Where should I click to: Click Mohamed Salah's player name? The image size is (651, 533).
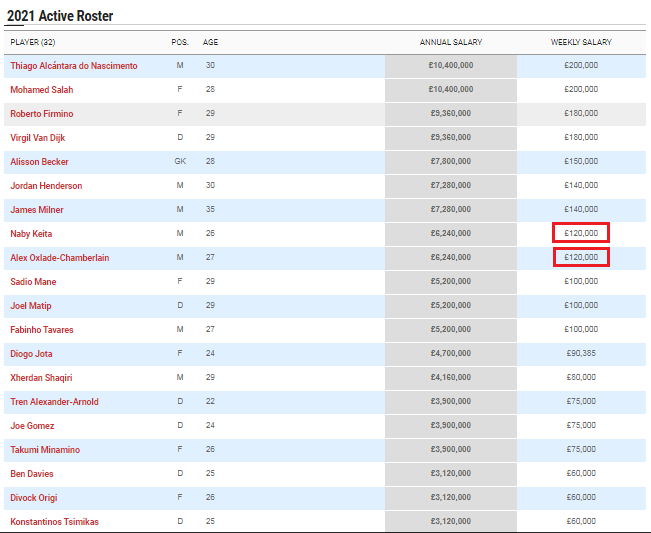point(41,90)
